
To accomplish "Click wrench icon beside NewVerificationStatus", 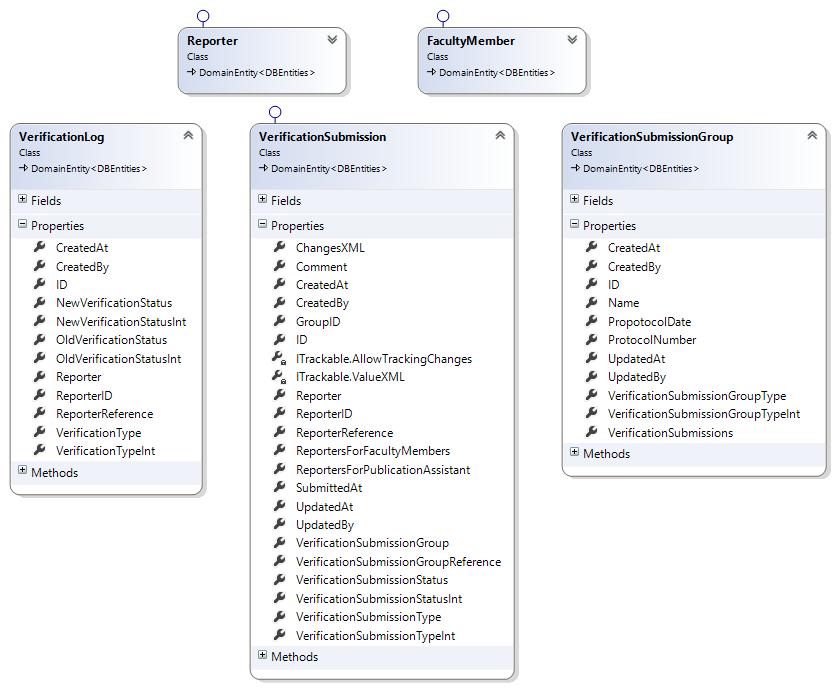I will [40, 302].
